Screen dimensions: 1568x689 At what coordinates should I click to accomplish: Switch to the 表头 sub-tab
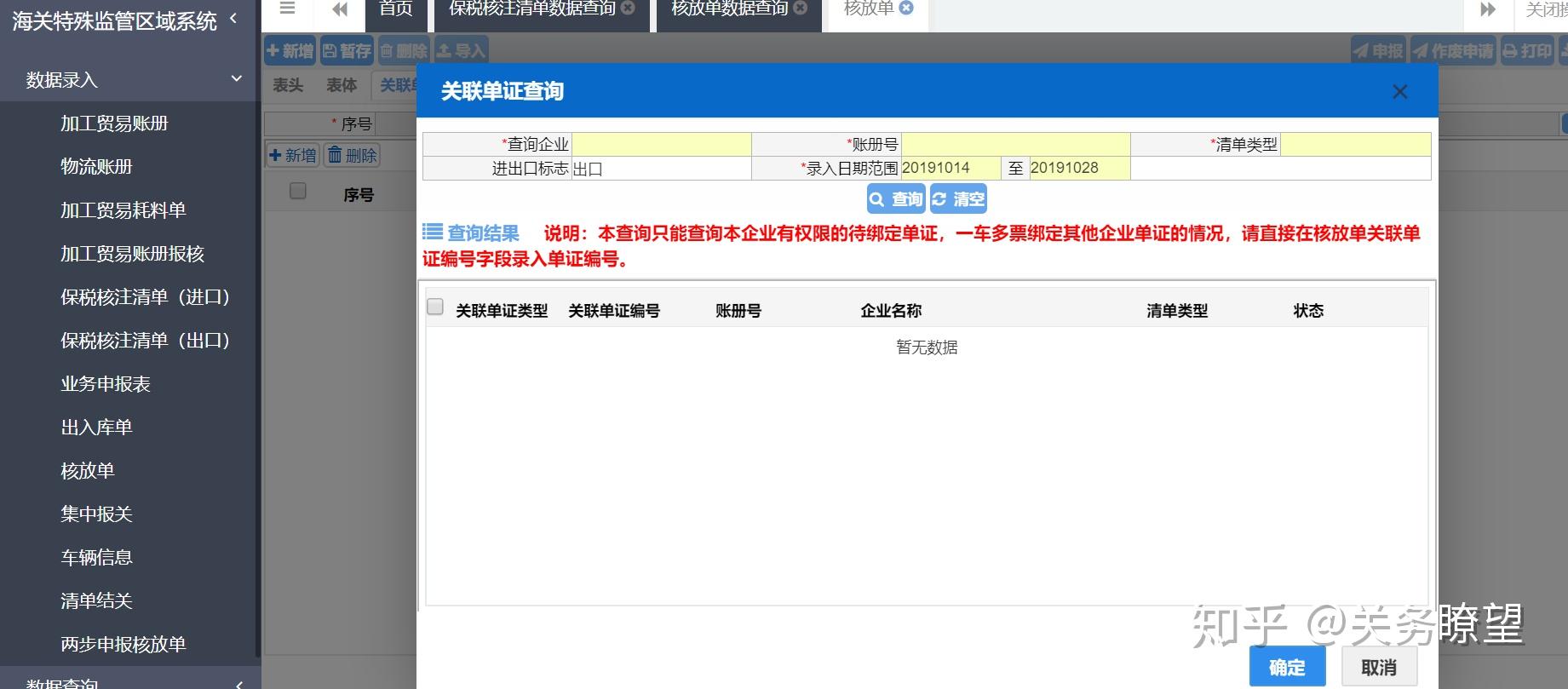[288, 85]
